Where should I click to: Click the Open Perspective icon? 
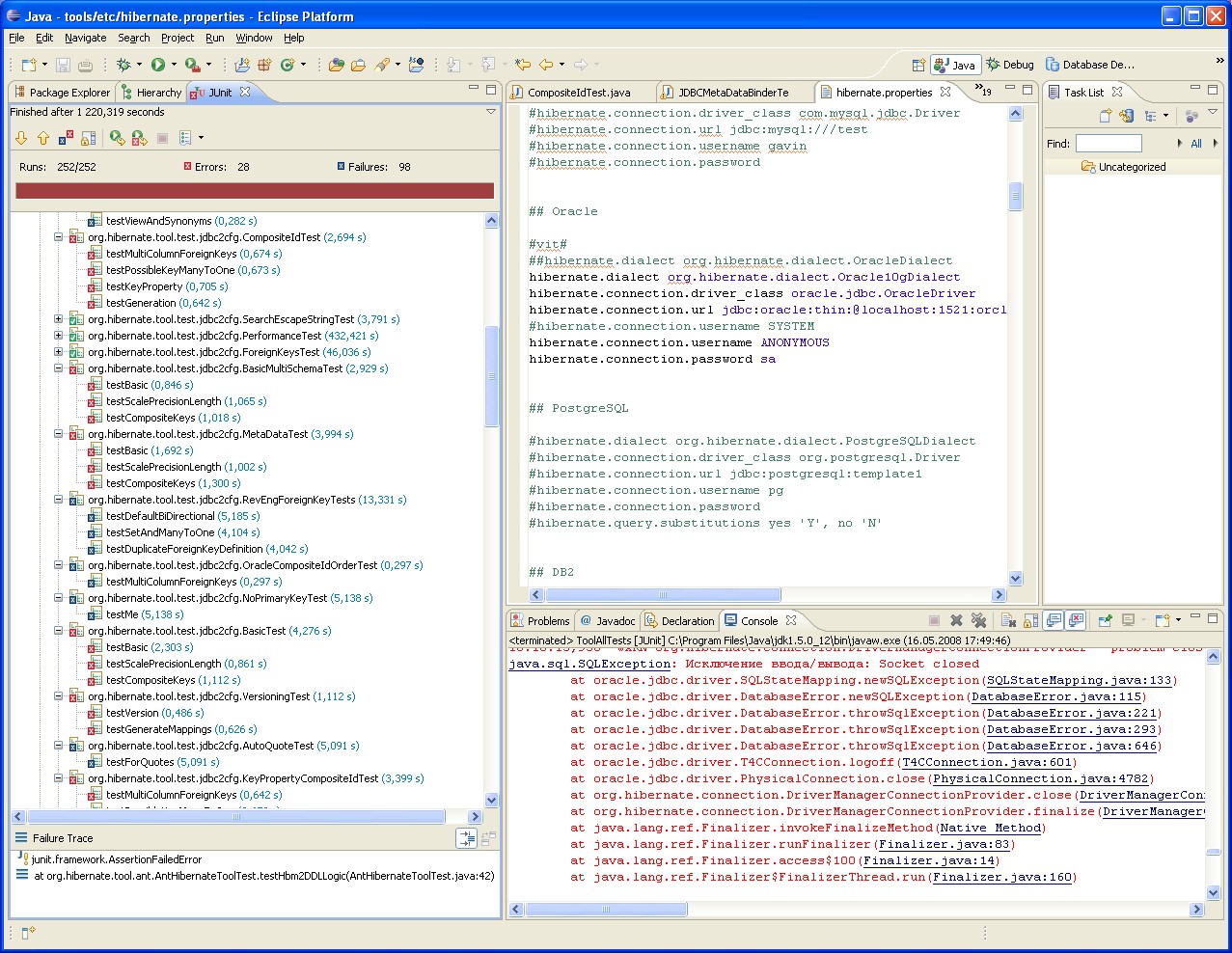[x=918, y=65]
